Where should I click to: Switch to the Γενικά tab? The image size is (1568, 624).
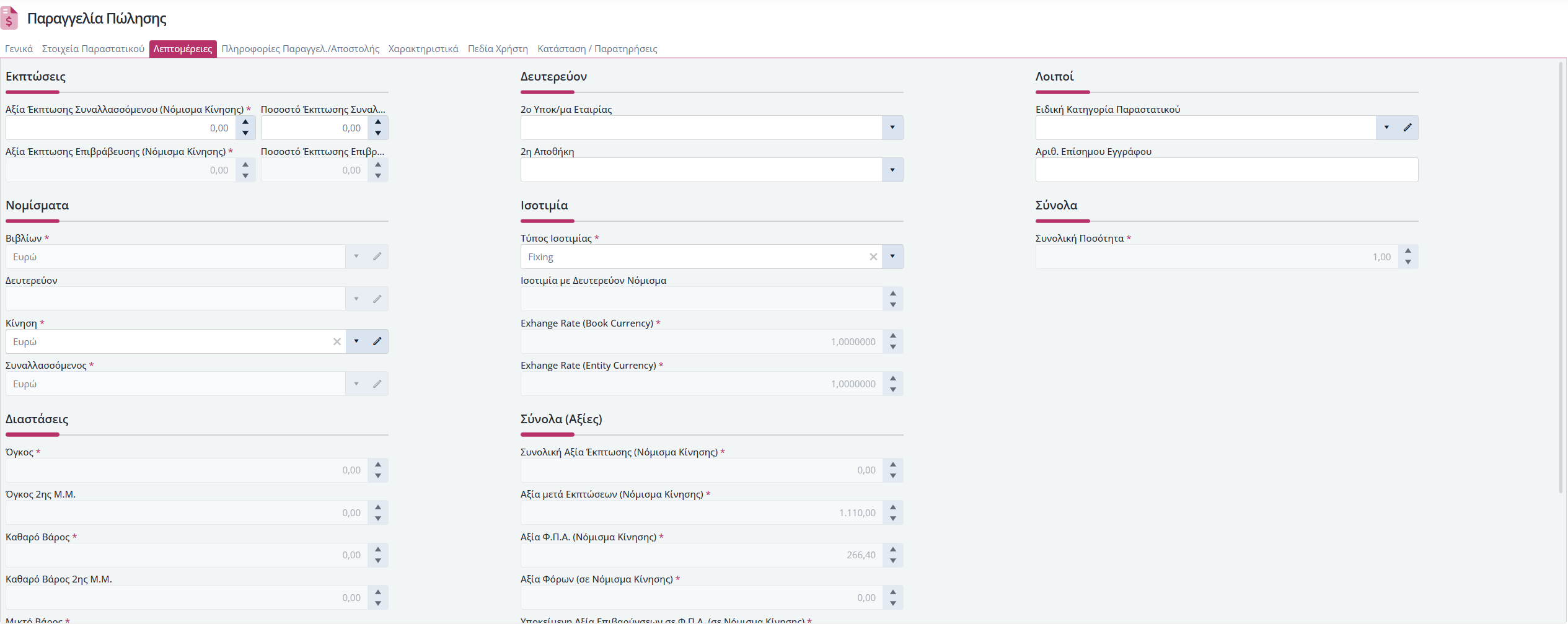point(19,49)
